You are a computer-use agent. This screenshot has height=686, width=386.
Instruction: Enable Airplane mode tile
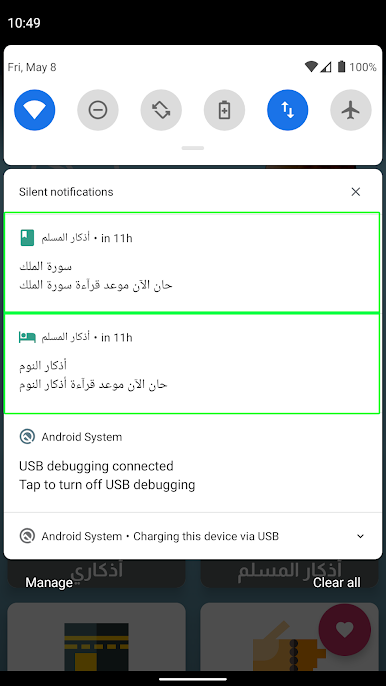click(351, 110)
